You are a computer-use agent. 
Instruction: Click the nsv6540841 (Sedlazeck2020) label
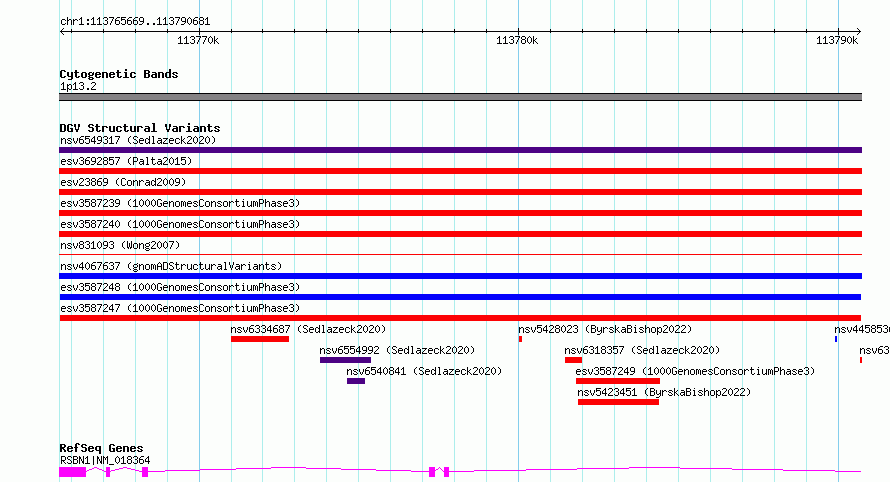tap(425, 371)
